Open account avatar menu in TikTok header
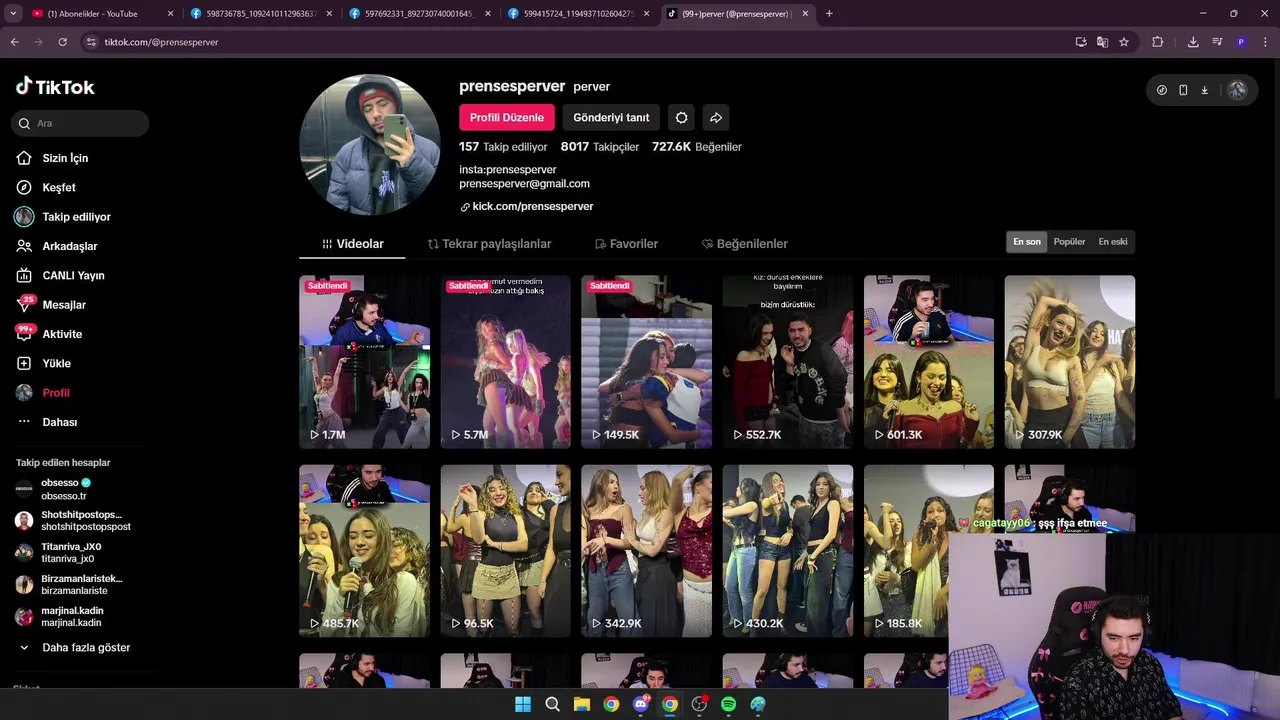The width and height of the screenshot is (1280, 720). (x=1237, y=90)
